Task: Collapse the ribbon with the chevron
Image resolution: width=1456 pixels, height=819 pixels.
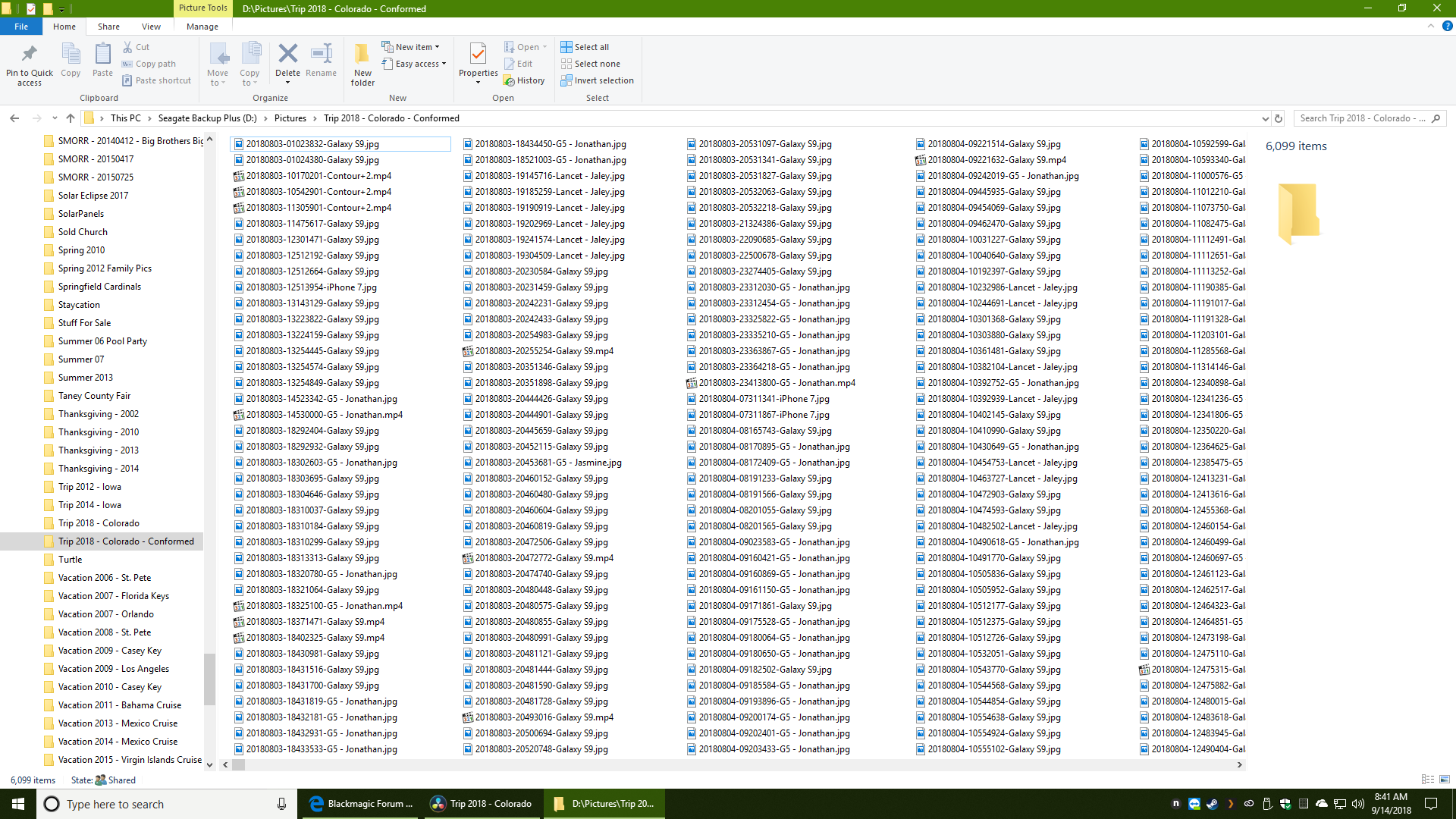Action: coord(1430,26)
